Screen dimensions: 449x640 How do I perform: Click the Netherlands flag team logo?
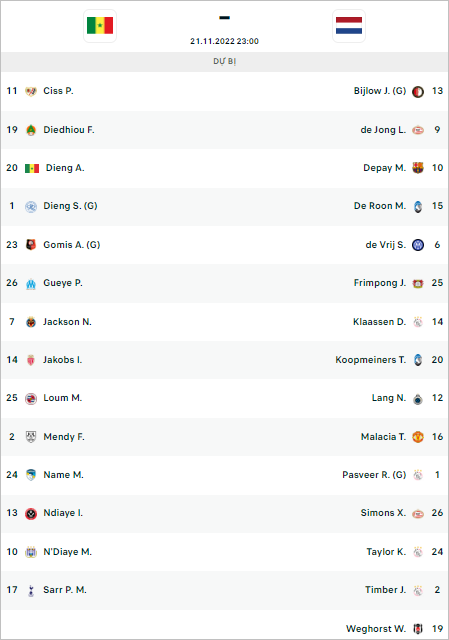pos(349,26)
